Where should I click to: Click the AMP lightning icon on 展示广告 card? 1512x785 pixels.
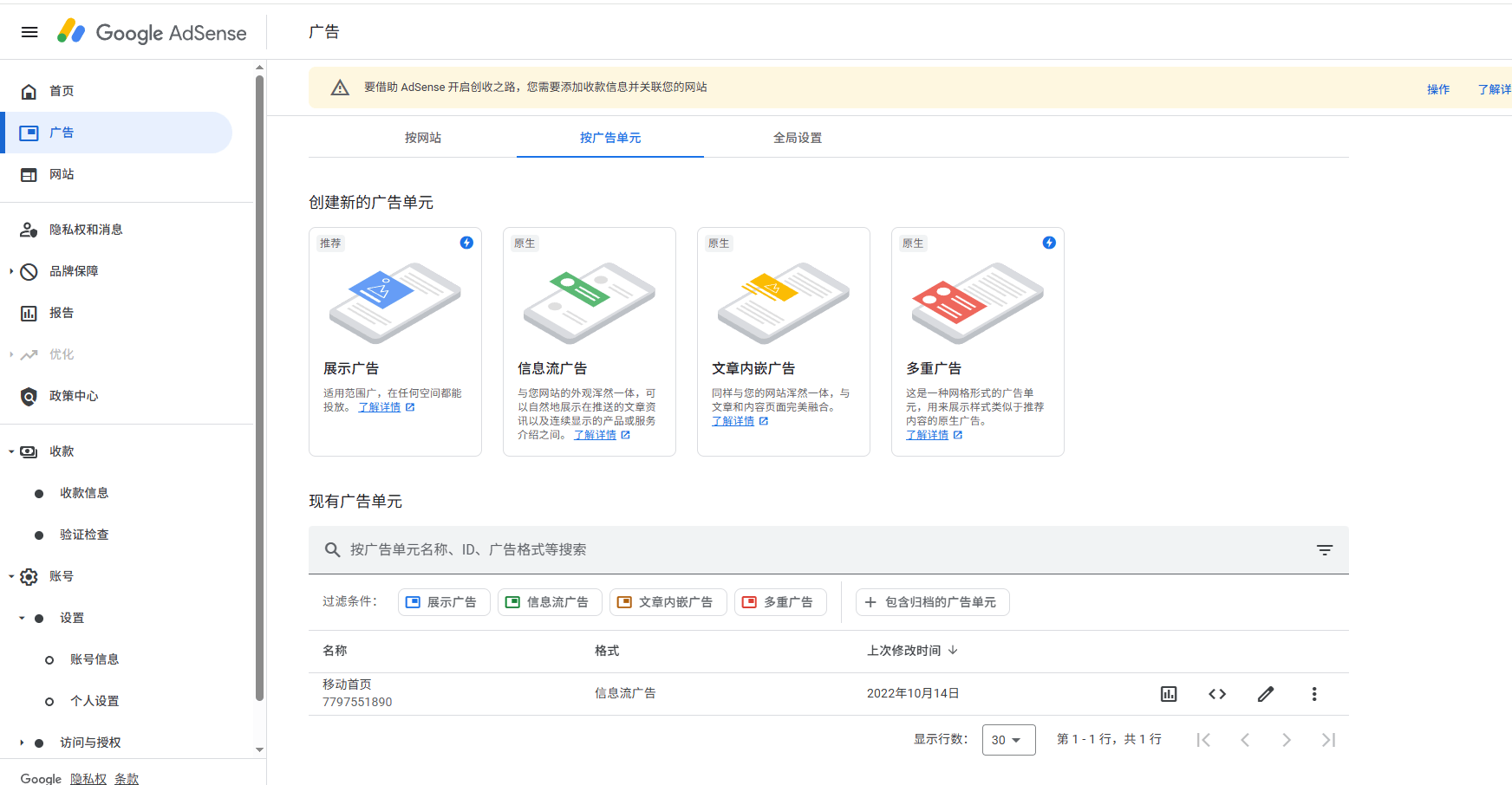(x=466, y=243)
